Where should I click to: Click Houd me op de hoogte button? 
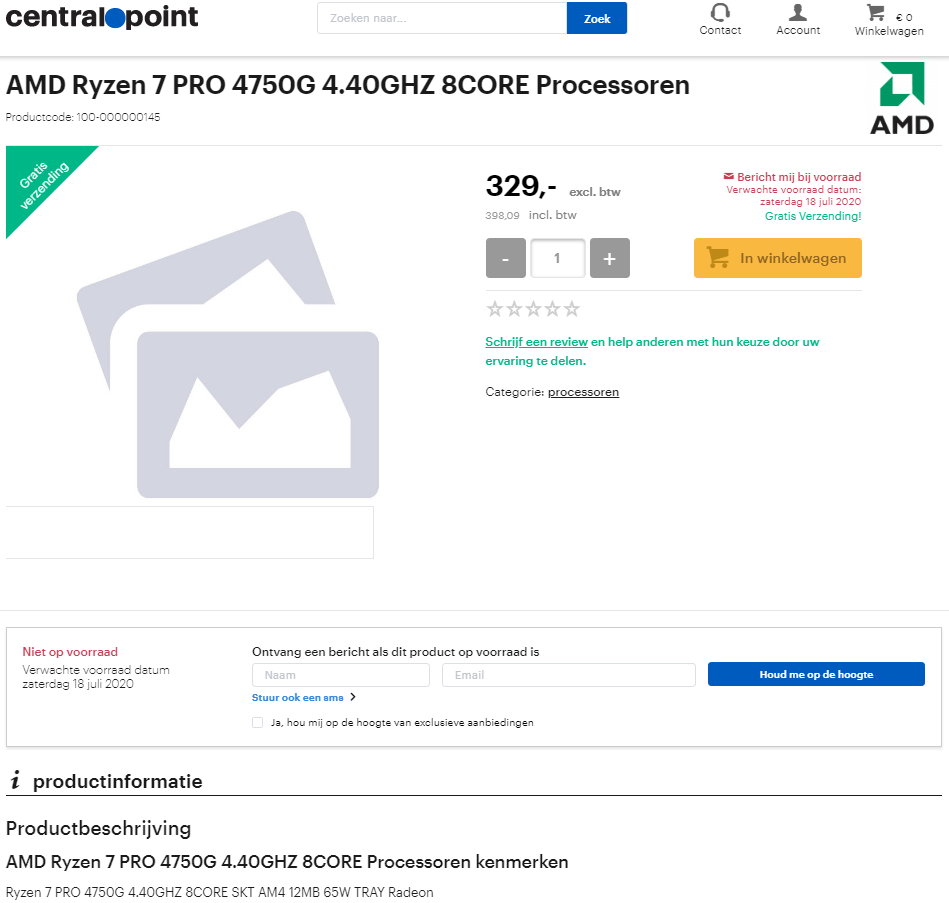(x=816, y=674)
